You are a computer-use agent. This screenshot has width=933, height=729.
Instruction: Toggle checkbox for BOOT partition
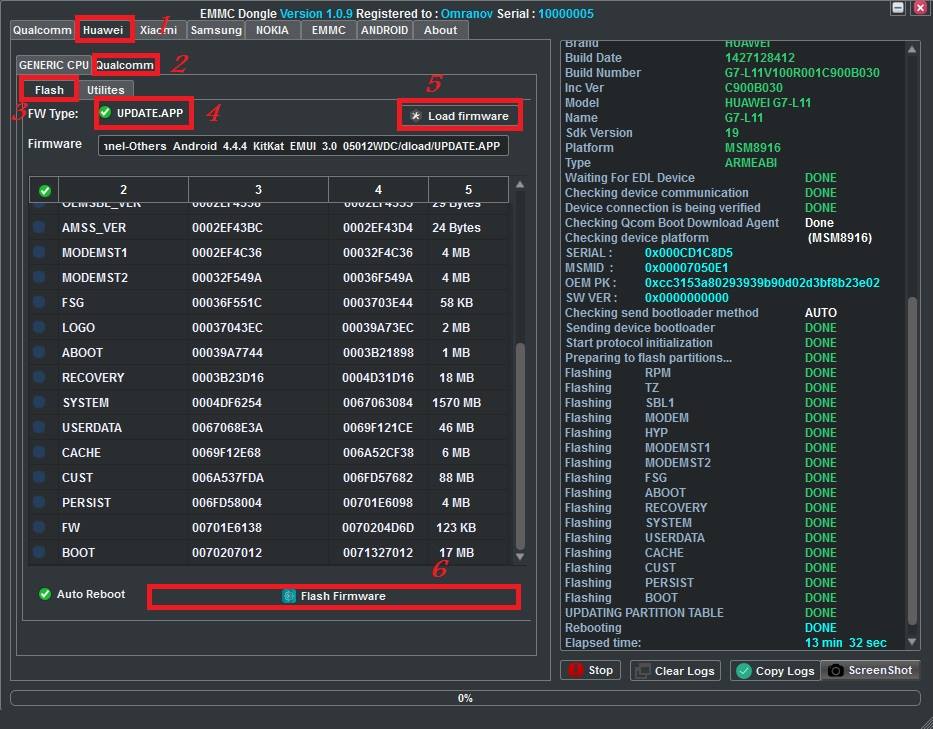point(39,552)
